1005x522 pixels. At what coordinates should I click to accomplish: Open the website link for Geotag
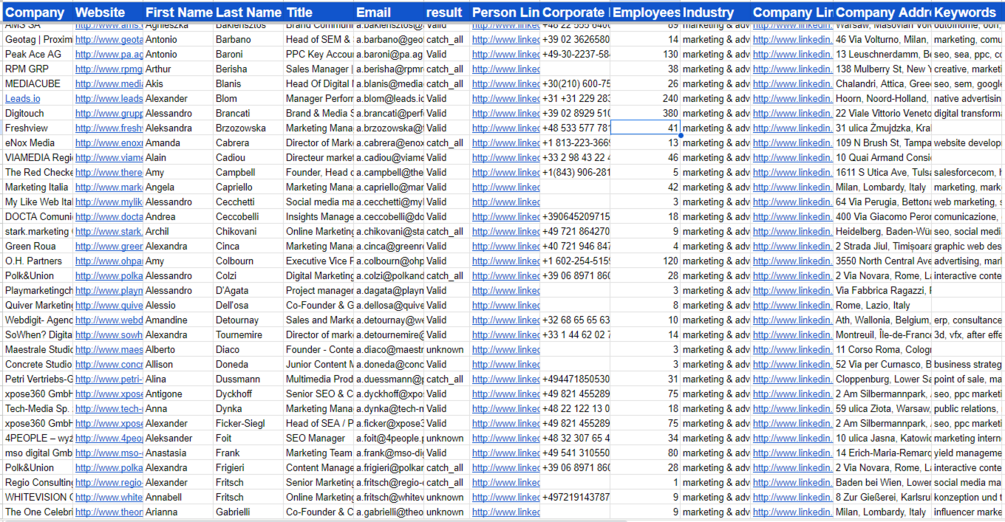(109, 39)
